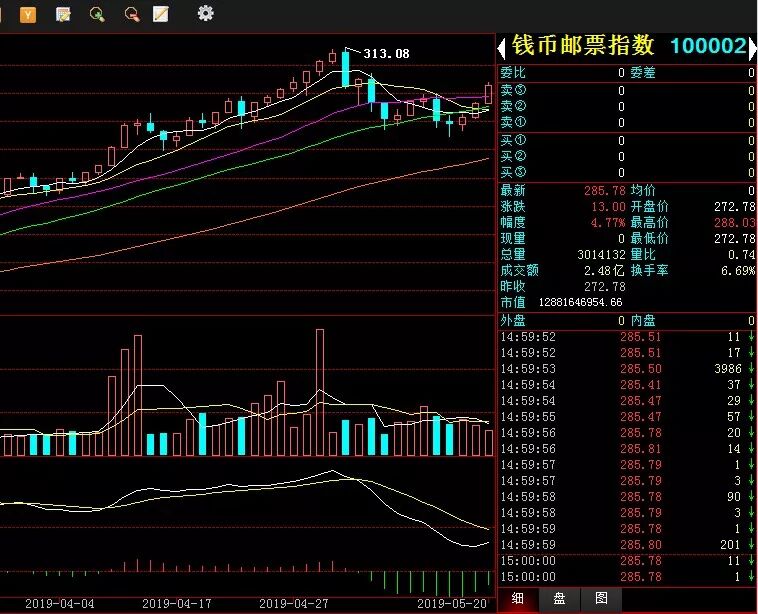Select the 14:59:54 trade at 285.41
This screenshot has height=614, width=758.
[x=627, y=385]
